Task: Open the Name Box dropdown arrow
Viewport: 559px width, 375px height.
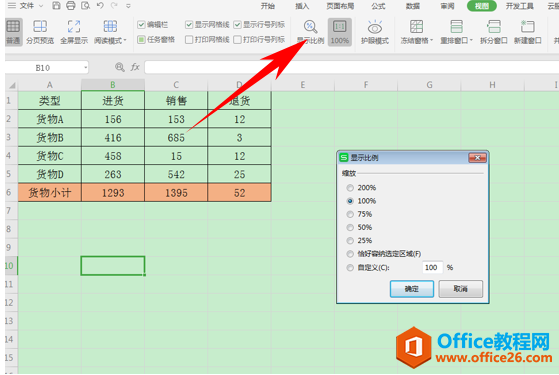Action: click(86, 67)
